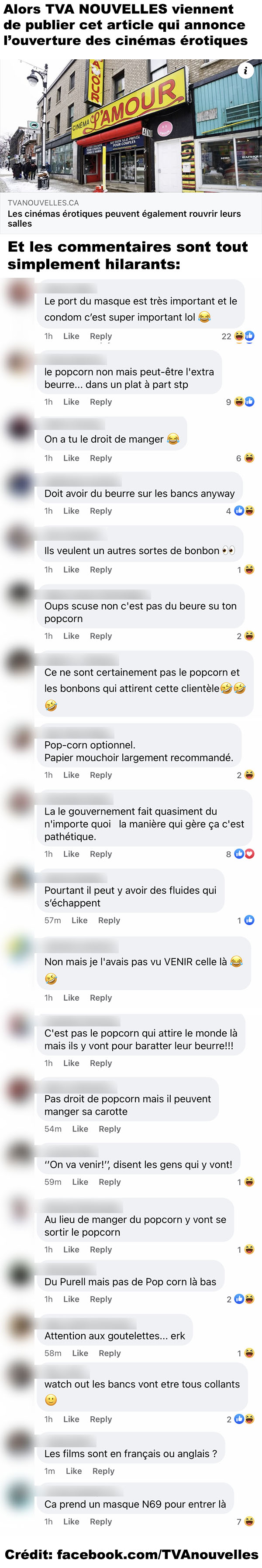Click the laughing reaction with count 6
262x1568 pixels.
coord(249,458)
